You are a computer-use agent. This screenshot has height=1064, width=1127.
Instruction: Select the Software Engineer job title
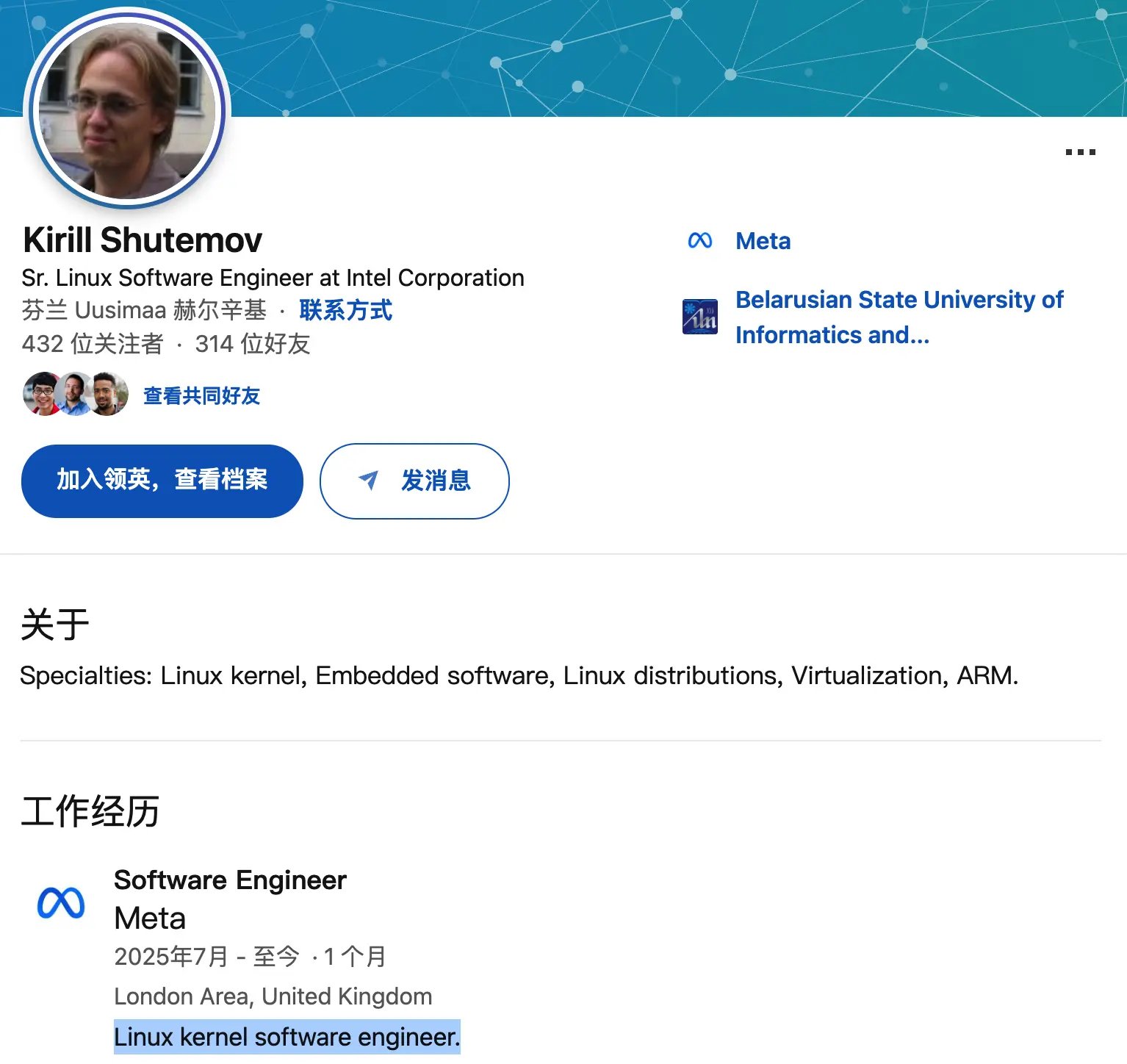230,880
